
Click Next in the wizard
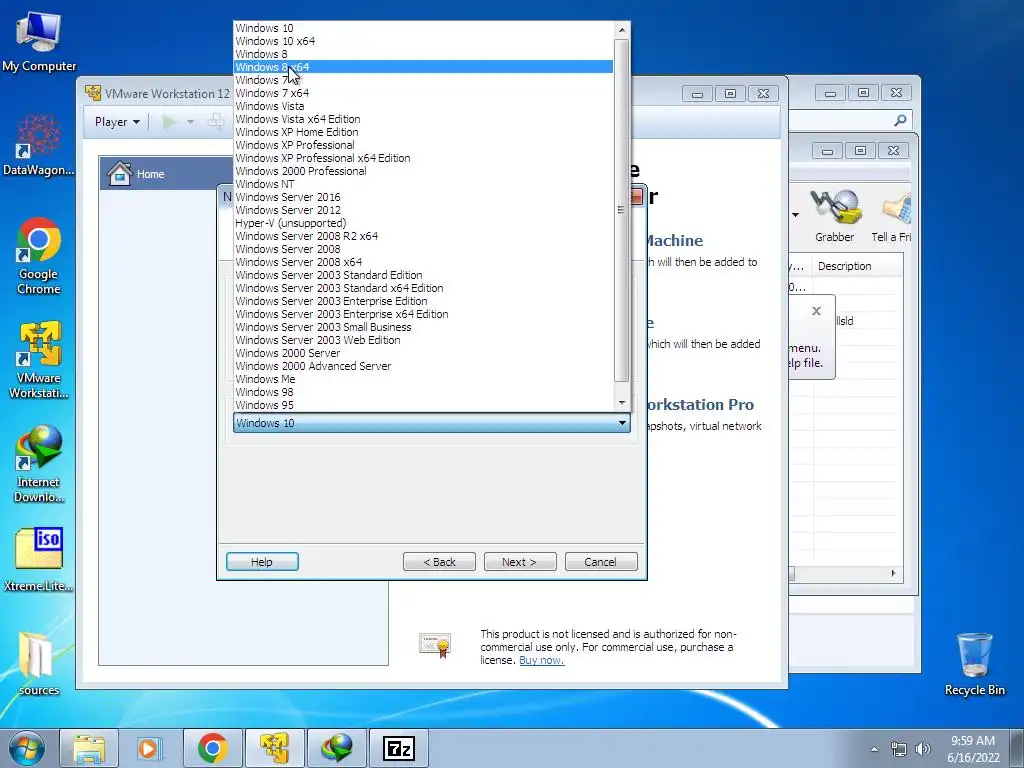[520, 562]
